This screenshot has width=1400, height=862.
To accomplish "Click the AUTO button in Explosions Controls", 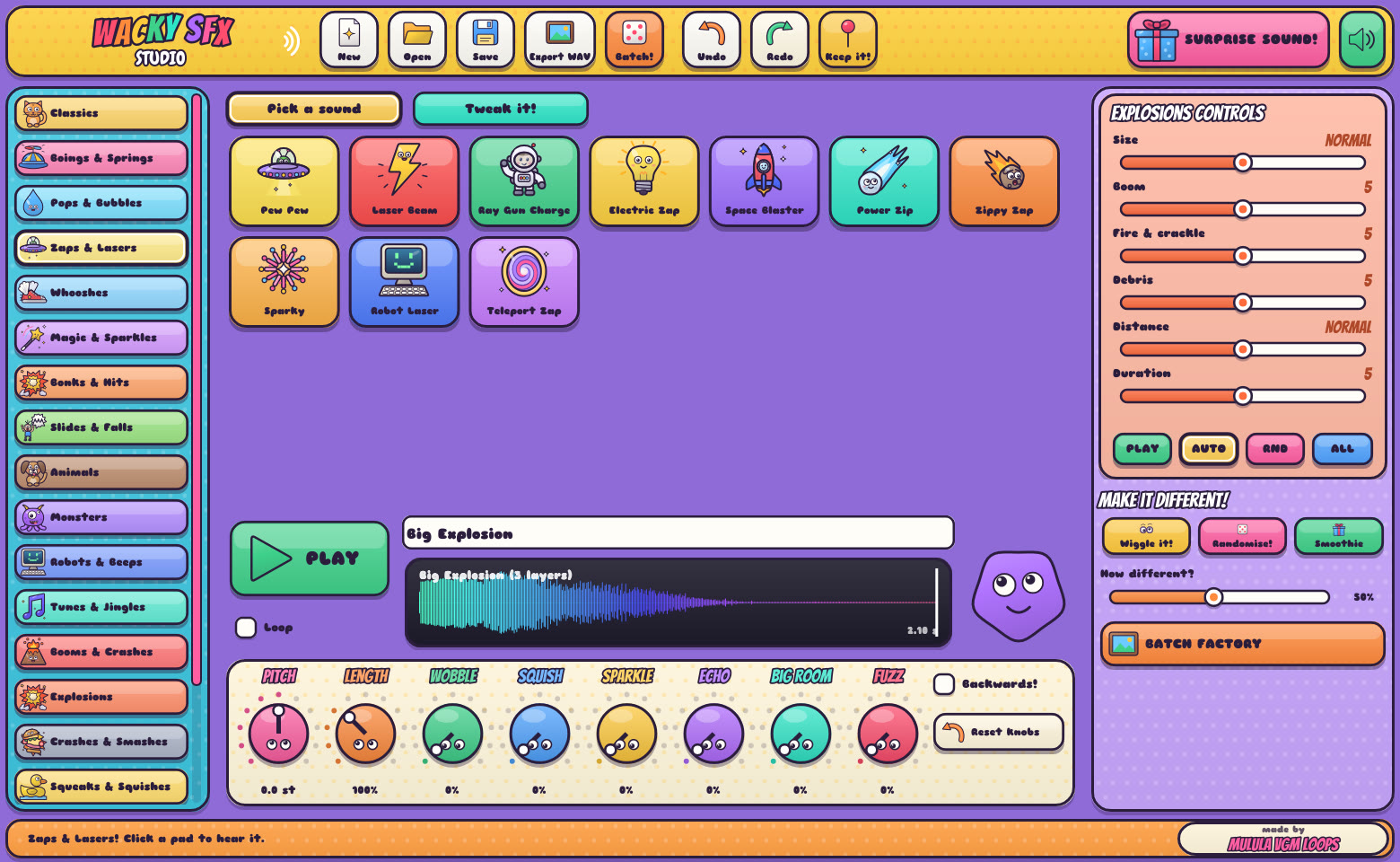I will click(1209, 449).
